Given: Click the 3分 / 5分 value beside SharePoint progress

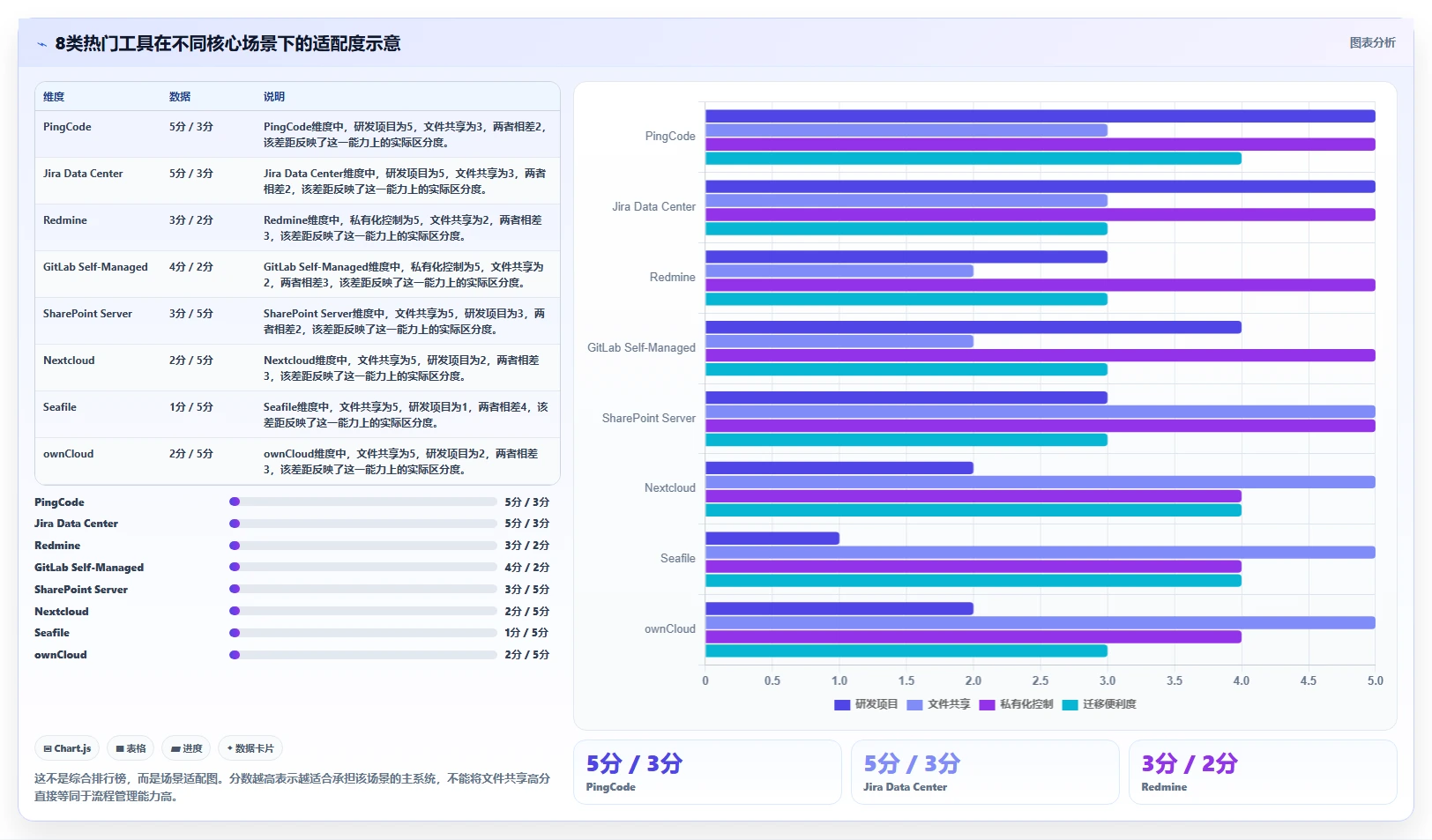Looking at the screenshot, I should [526, 589].
